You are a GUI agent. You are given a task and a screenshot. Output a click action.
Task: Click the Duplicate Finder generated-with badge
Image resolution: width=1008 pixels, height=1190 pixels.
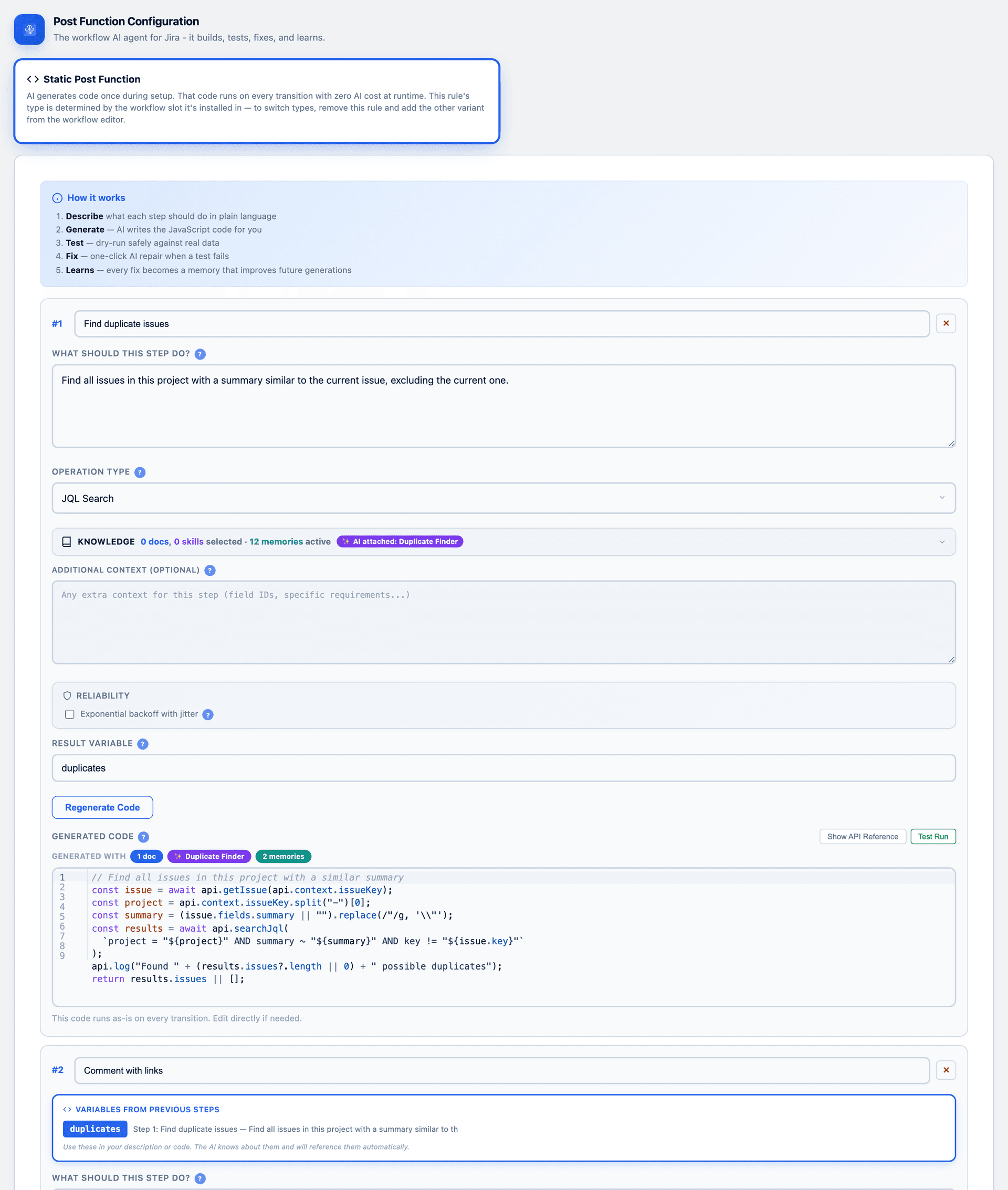(x=208, y=856)
